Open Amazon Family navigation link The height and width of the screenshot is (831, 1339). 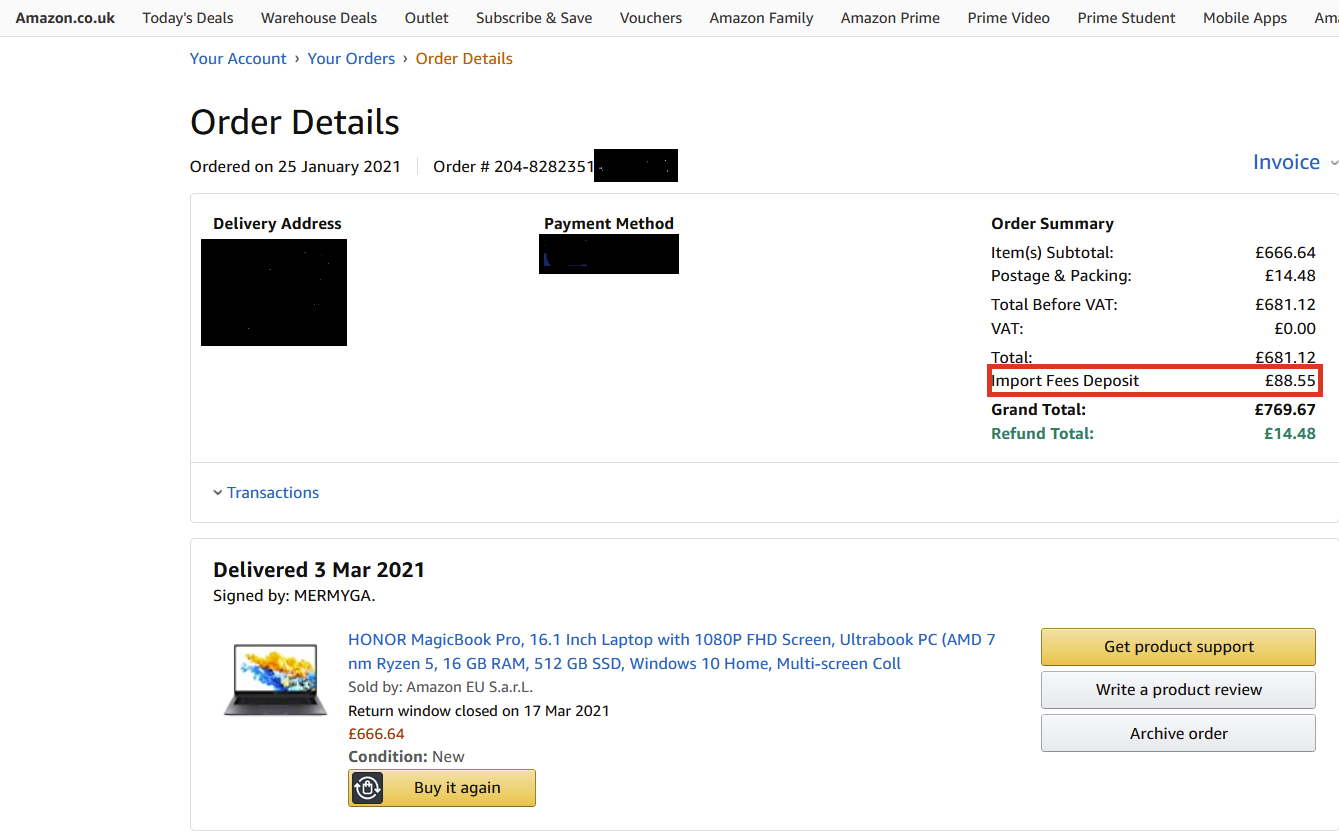(761, 18)
